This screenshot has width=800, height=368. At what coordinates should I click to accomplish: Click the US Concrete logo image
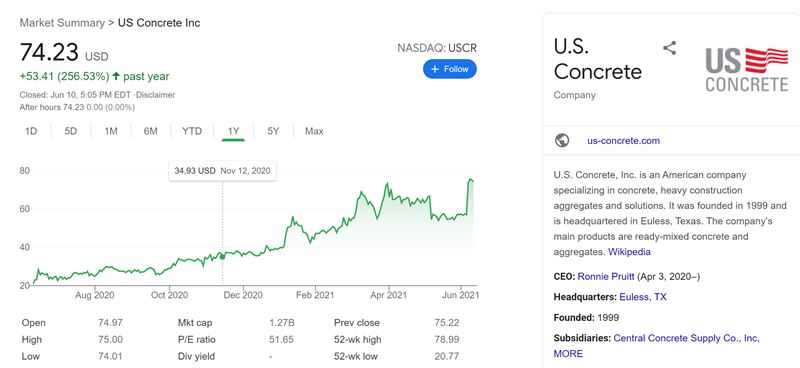tap(747, 69)
